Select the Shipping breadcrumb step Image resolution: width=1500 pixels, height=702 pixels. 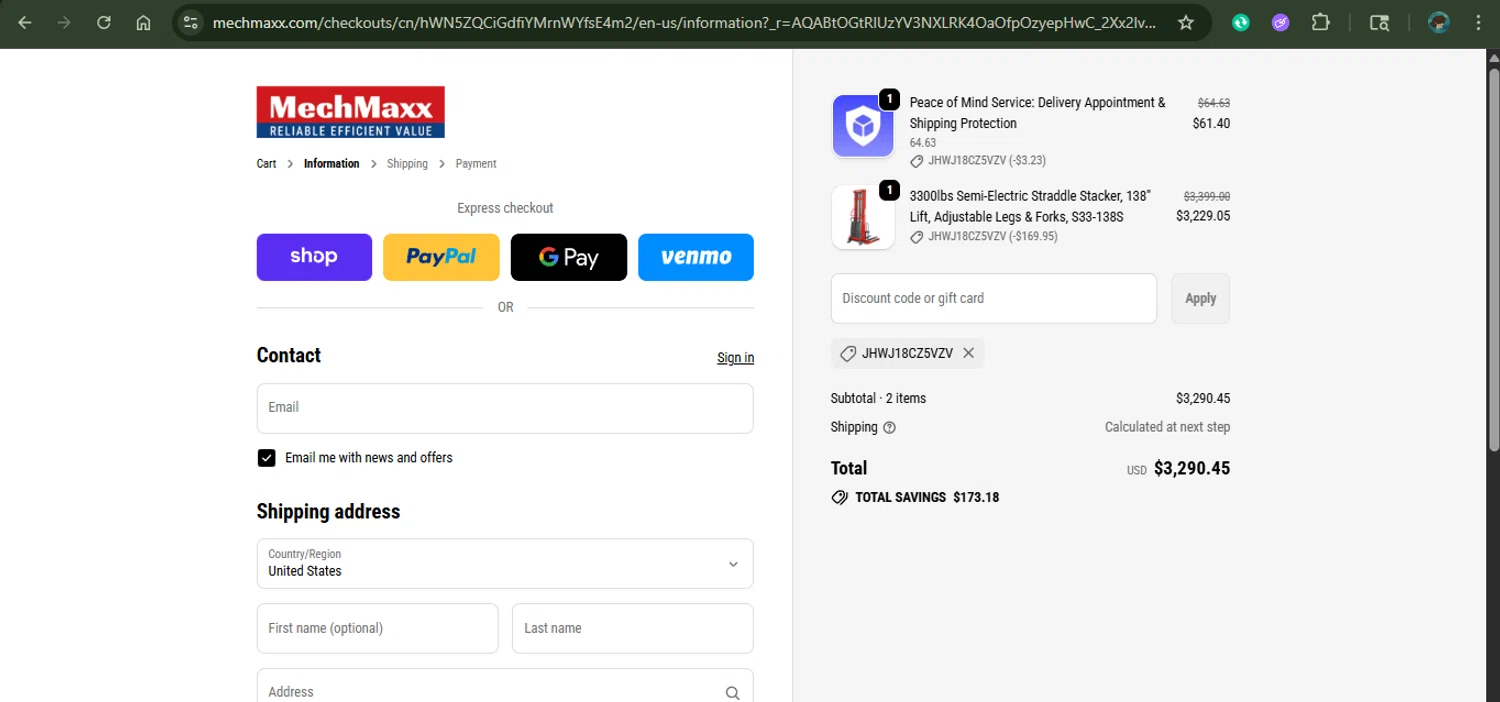pyautogui.click(x=407, y=164)
